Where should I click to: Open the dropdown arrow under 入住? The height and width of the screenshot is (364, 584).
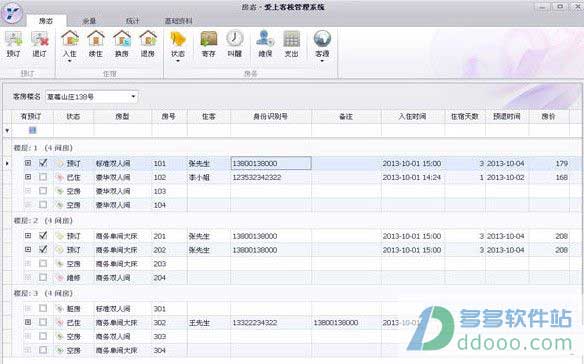point(70,61)
